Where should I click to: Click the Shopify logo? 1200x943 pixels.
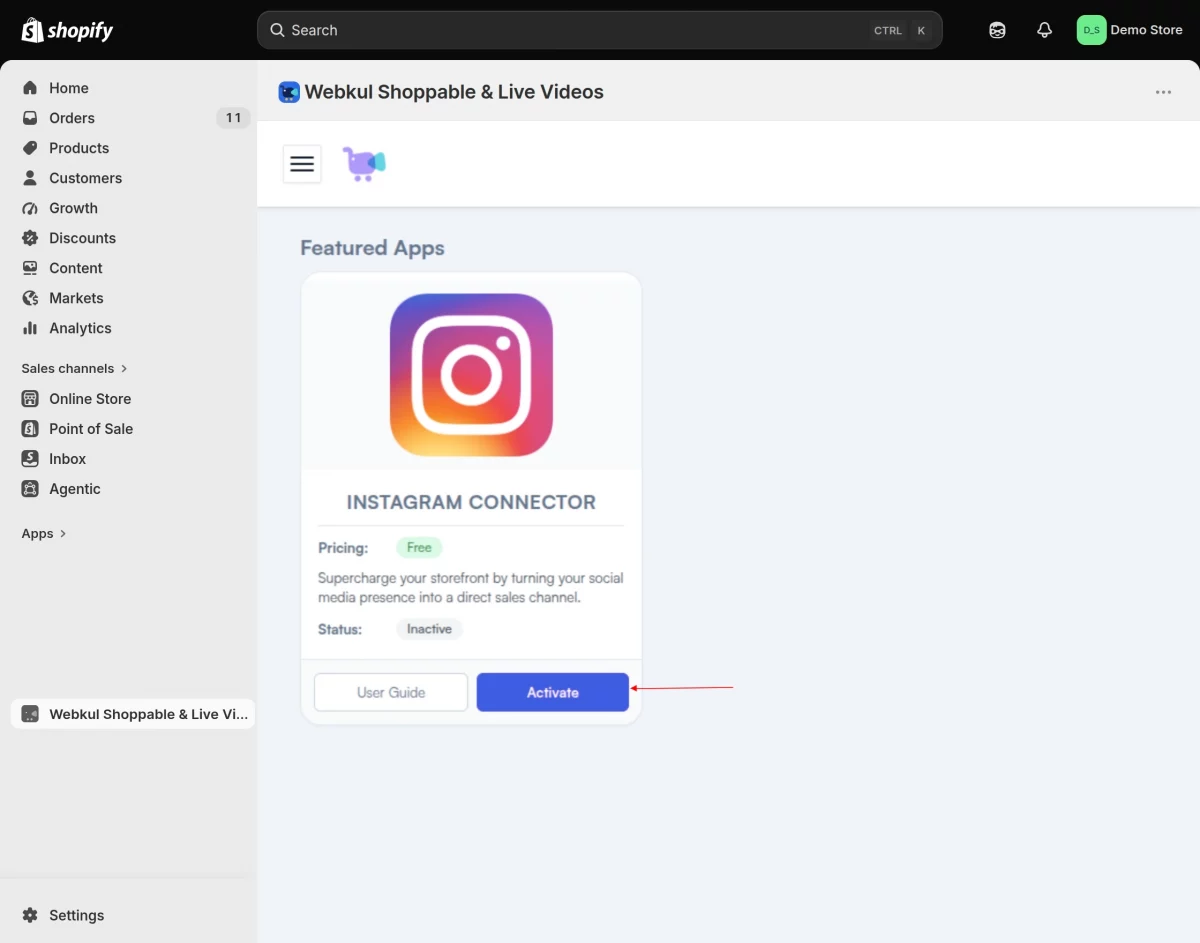coord(67,30)
